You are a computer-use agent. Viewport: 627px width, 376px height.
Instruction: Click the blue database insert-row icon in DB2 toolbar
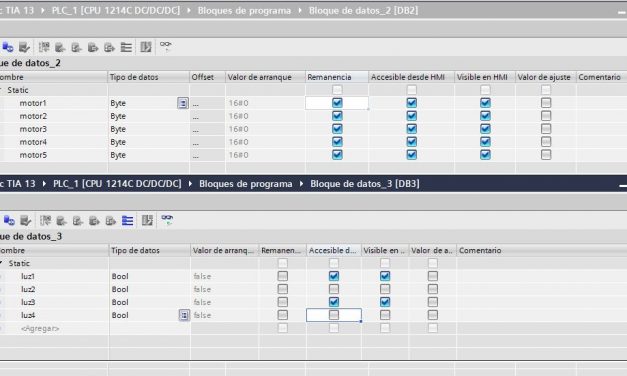(8, 47)
